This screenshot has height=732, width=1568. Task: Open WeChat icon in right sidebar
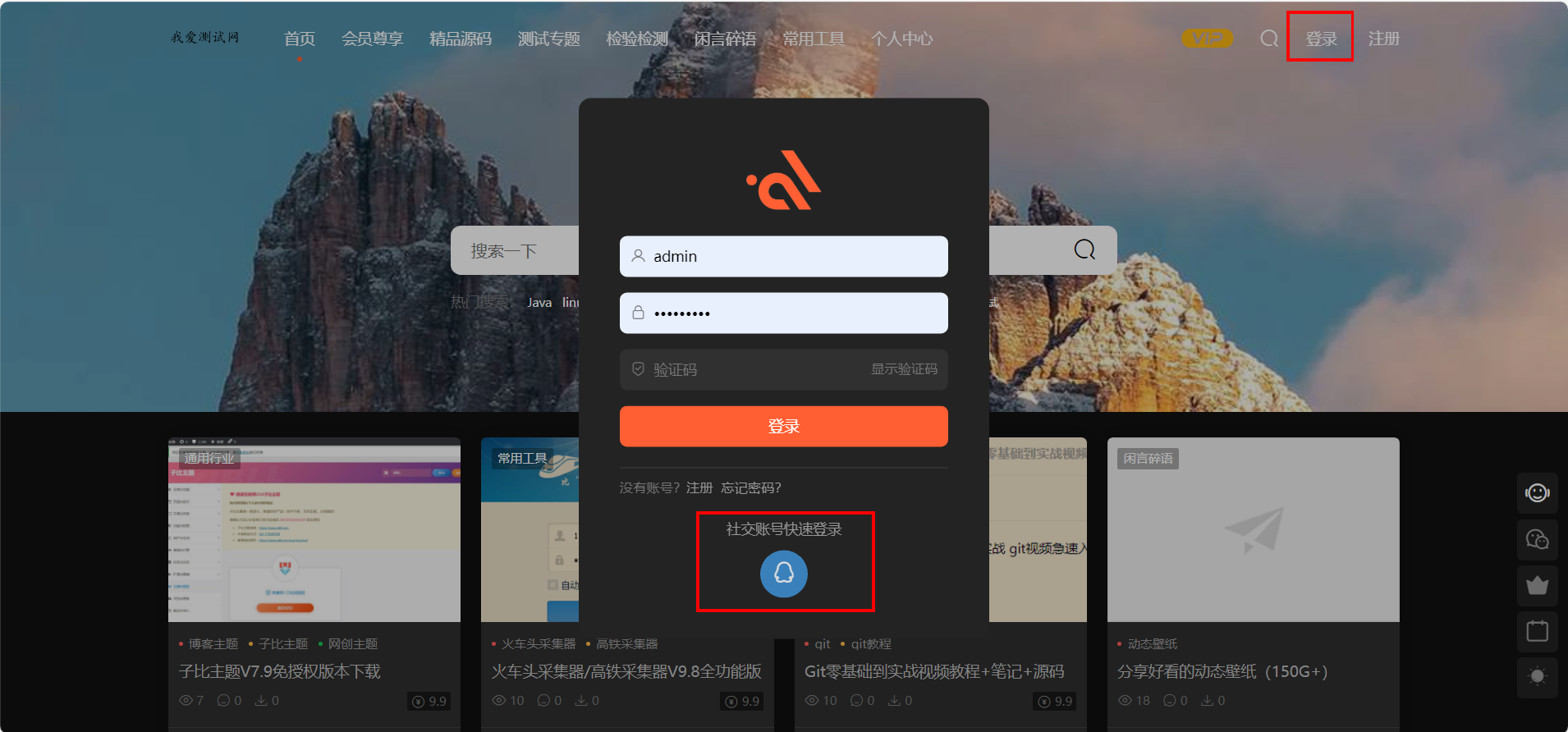click(x=1537, y=539)
